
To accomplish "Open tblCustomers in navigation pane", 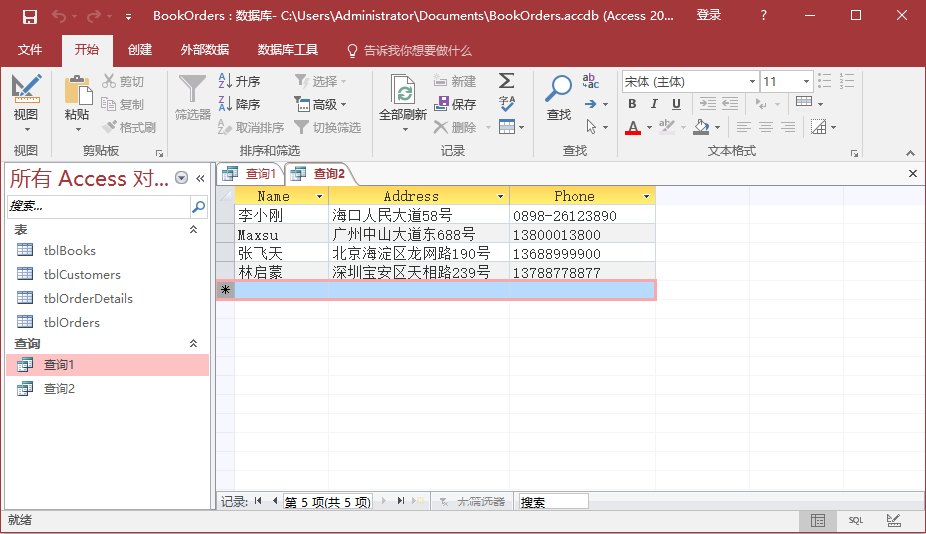I will click(x=82, y=275).
